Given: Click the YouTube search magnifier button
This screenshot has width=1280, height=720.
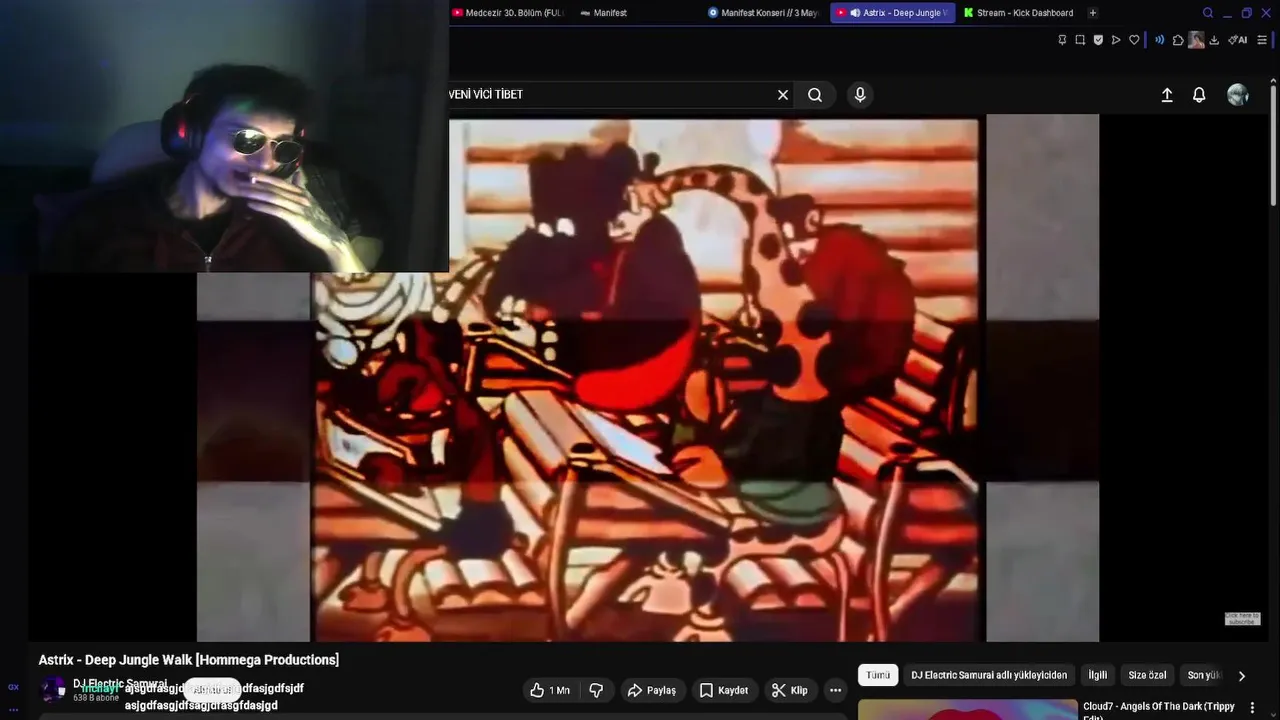Looking at the screenshot, I should tap(815, 95).
